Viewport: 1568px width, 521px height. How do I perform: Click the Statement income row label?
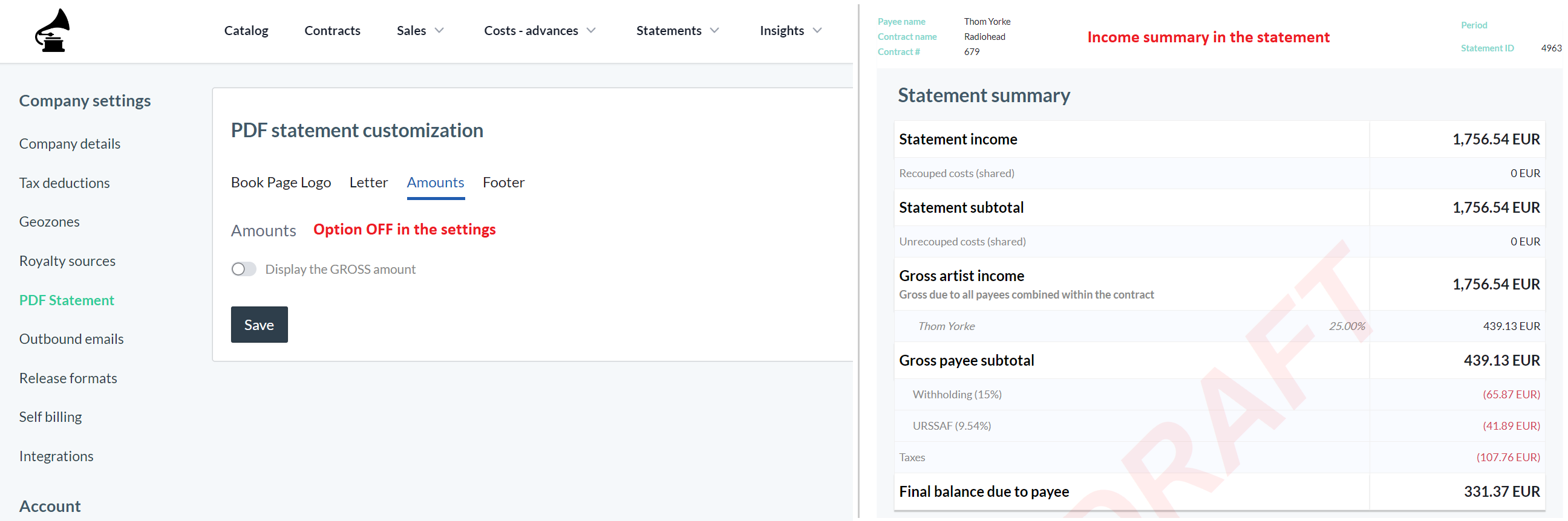958,139
